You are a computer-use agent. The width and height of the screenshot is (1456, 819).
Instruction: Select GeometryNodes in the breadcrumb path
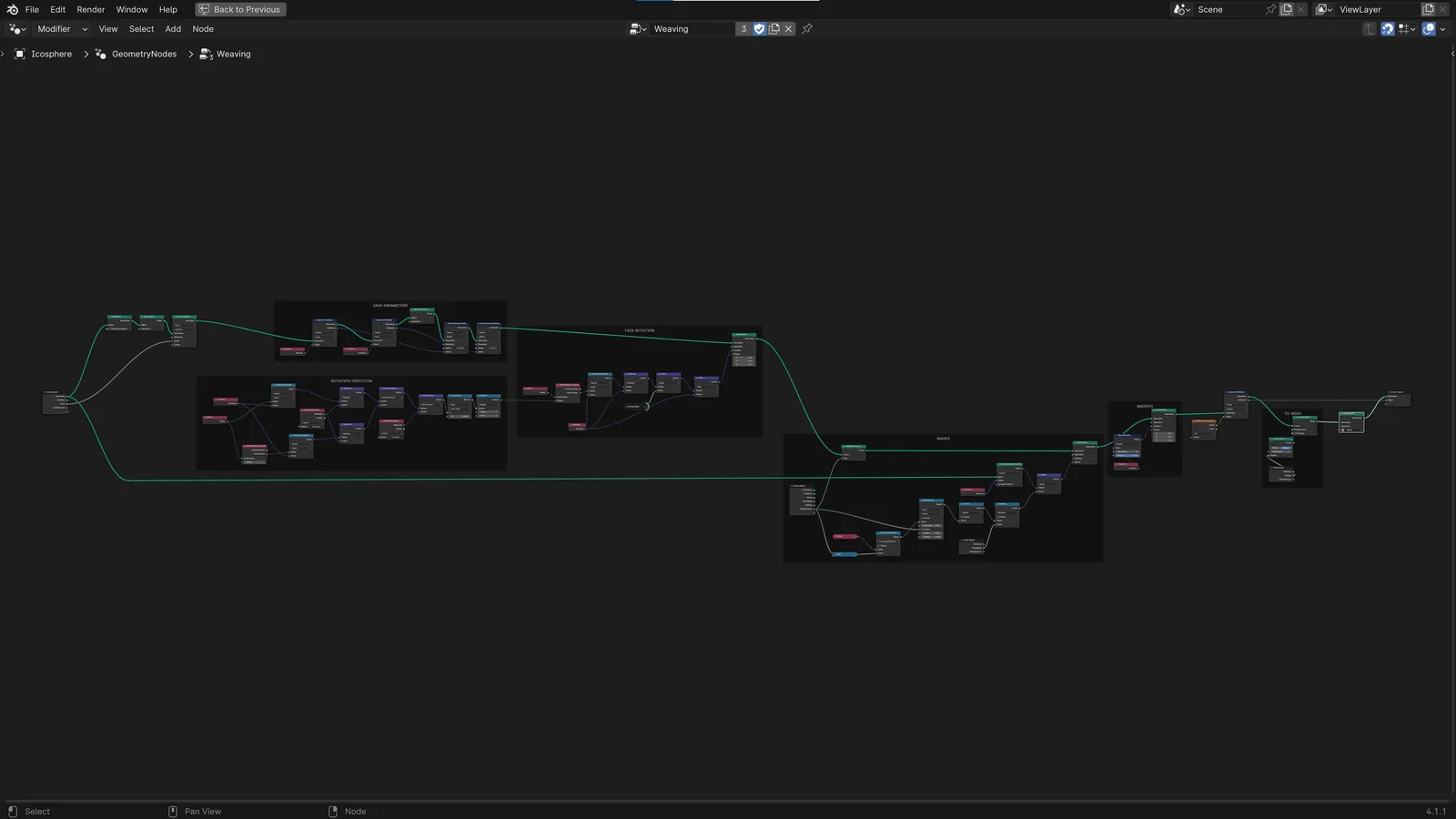(x=143, y=54)
